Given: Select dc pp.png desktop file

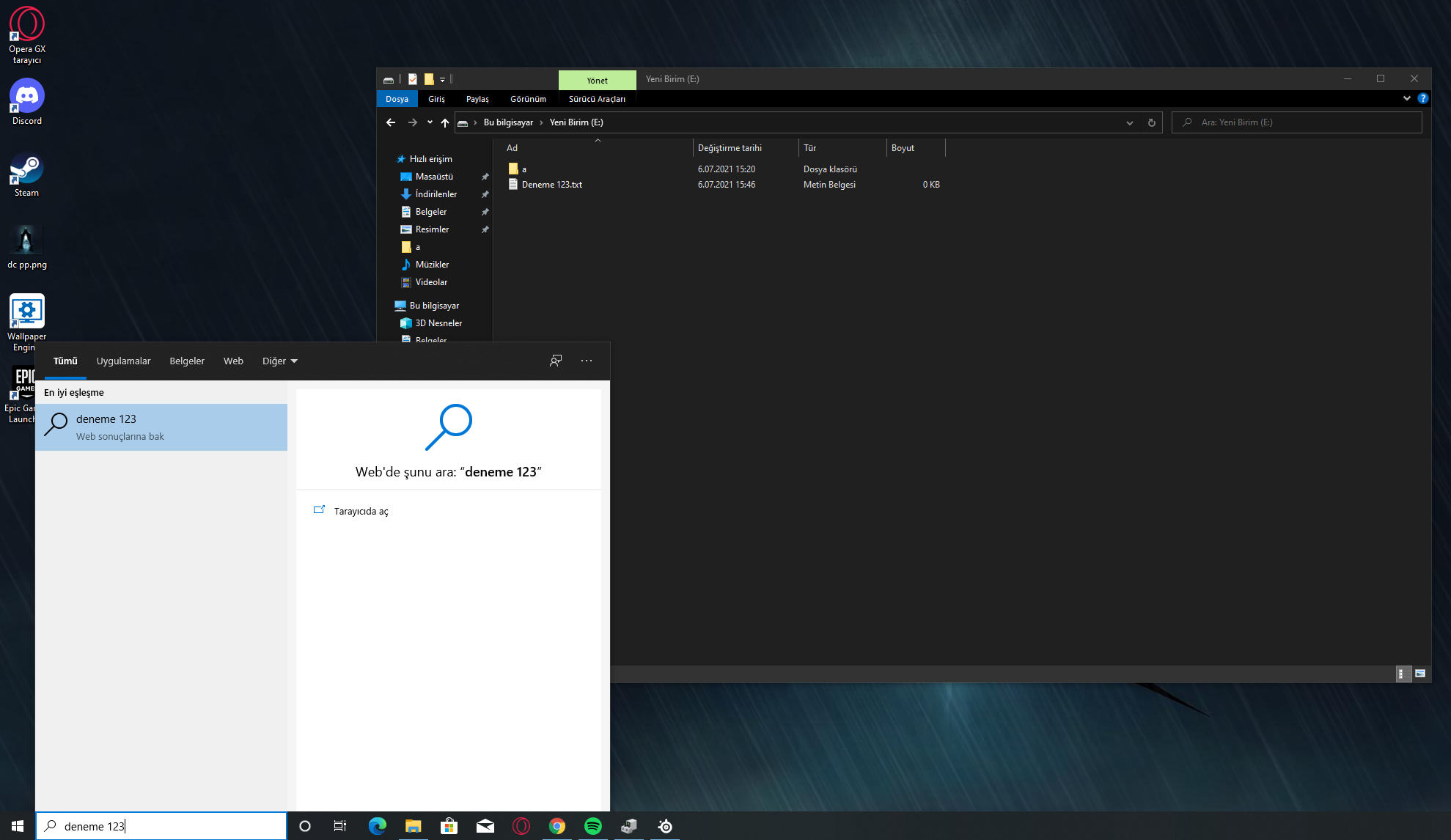Looking at the screenshot, I should (x=27, y=246).
